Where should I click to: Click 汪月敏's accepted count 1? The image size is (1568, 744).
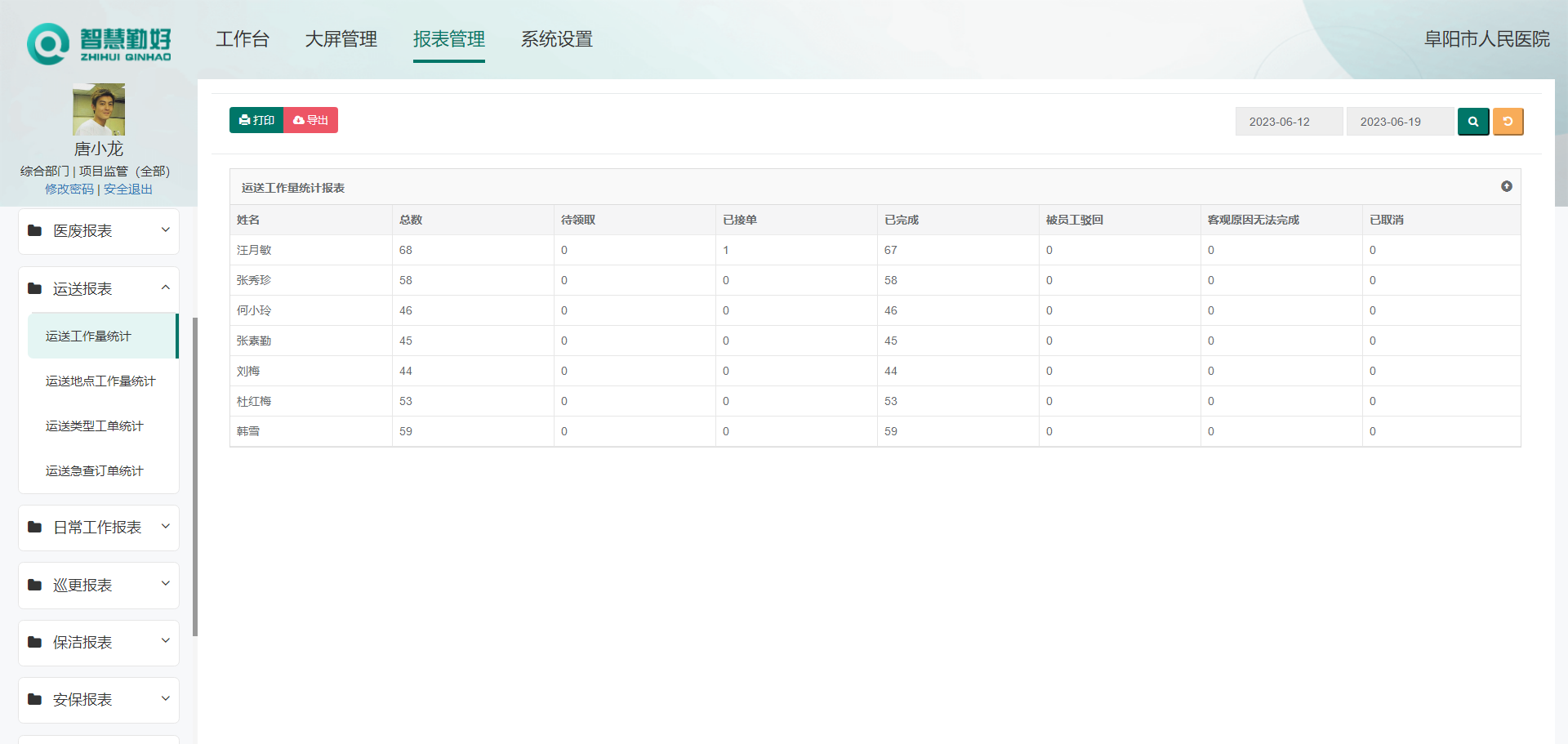coord(726,250)
